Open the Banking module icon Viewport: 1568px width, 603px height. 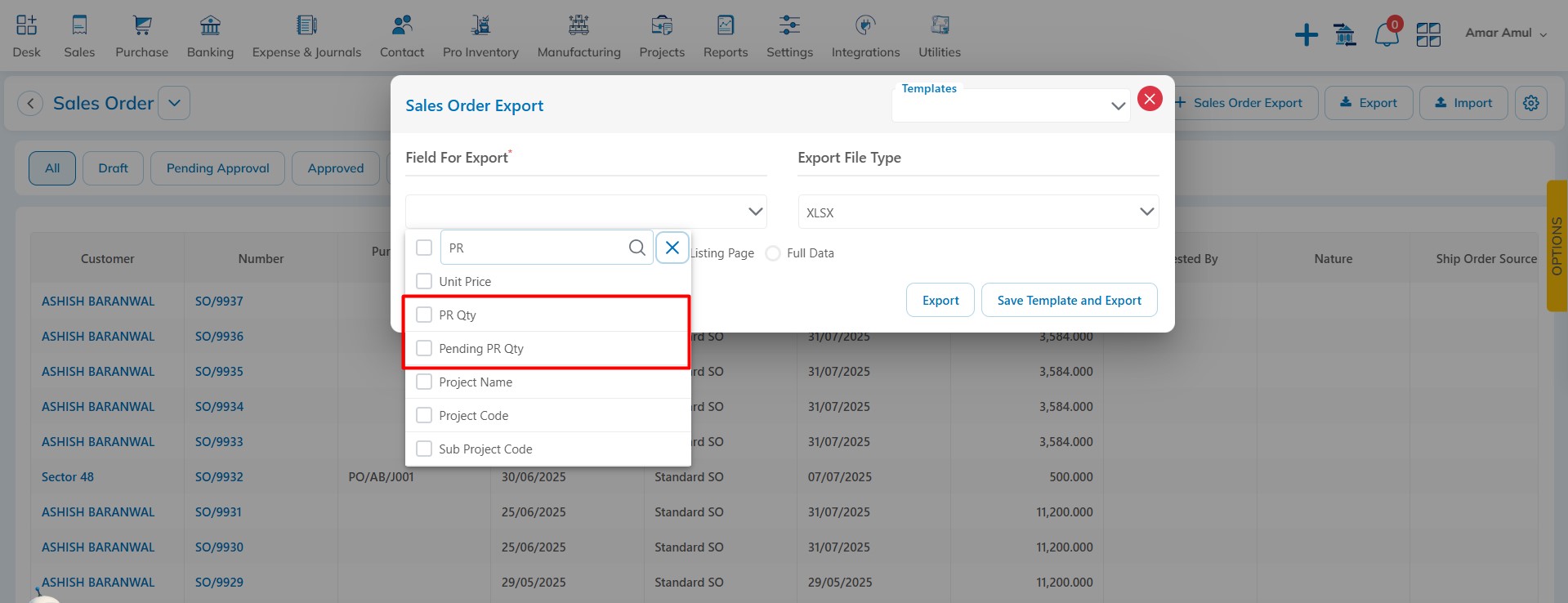coord(210,25)
